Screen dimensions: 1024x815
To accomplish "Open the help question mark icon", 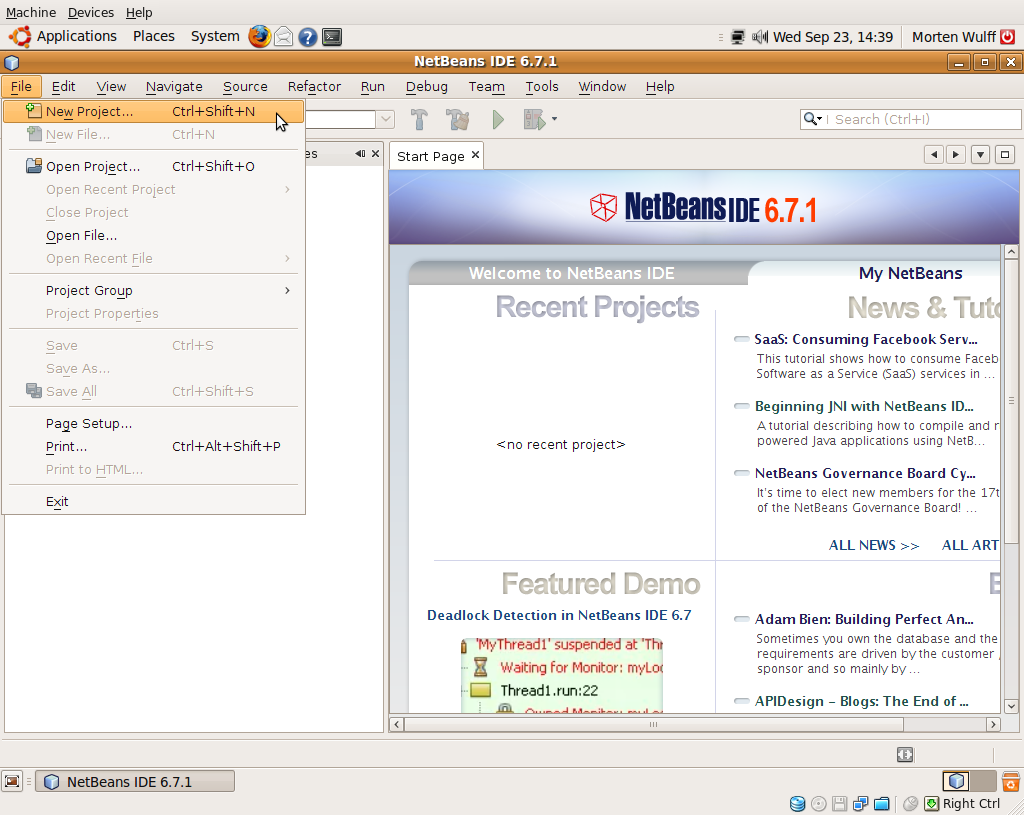I will click(308, 37).
